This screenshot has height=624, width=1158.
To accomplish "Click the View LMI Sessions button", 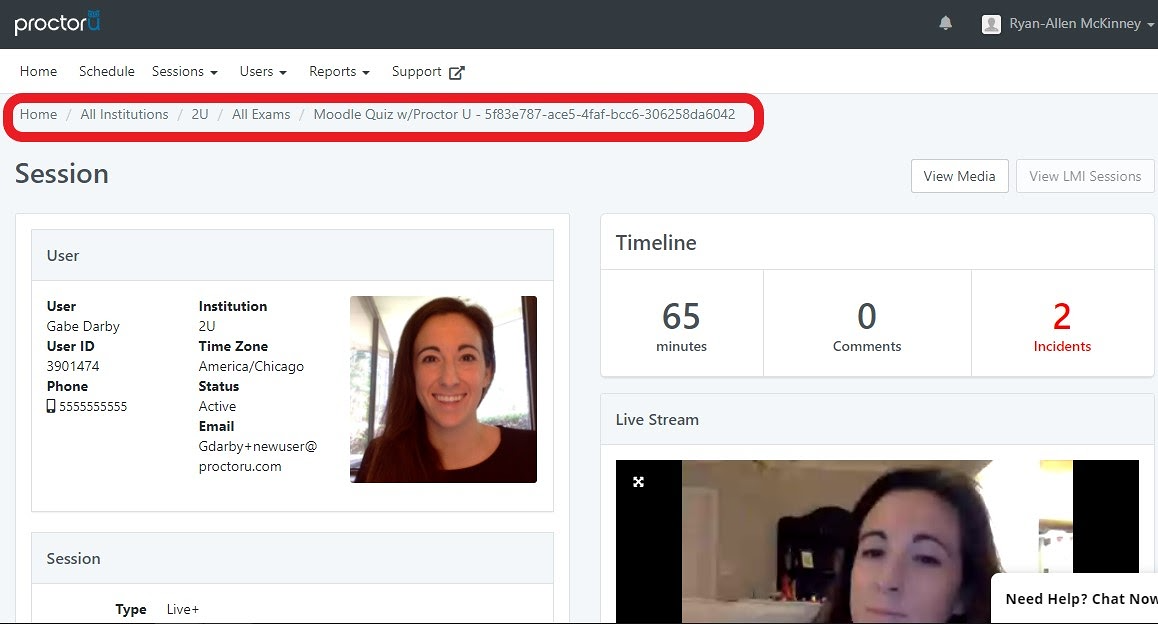I will pos(1084,176).
